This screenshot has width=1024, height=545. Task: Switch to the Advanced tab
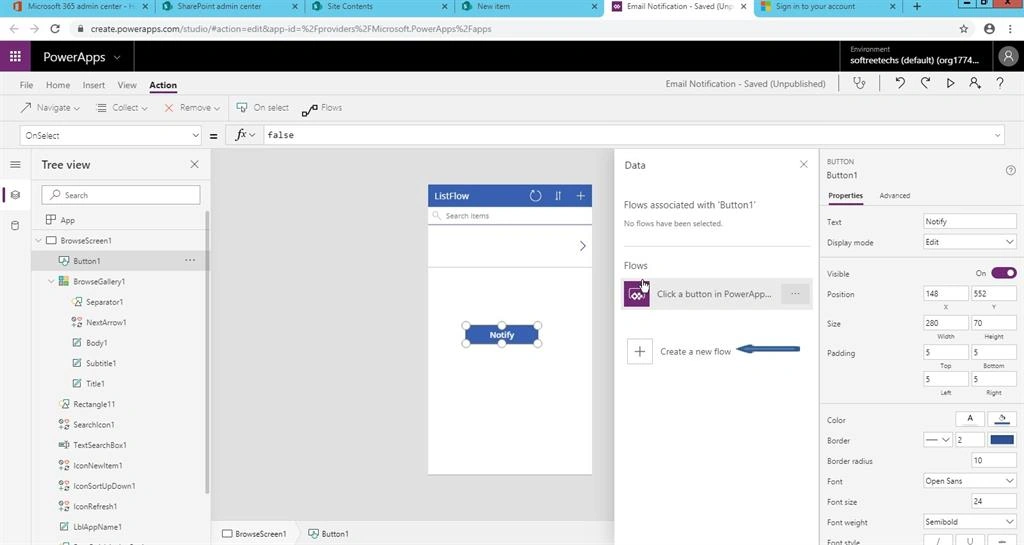[x=894, y=196]
